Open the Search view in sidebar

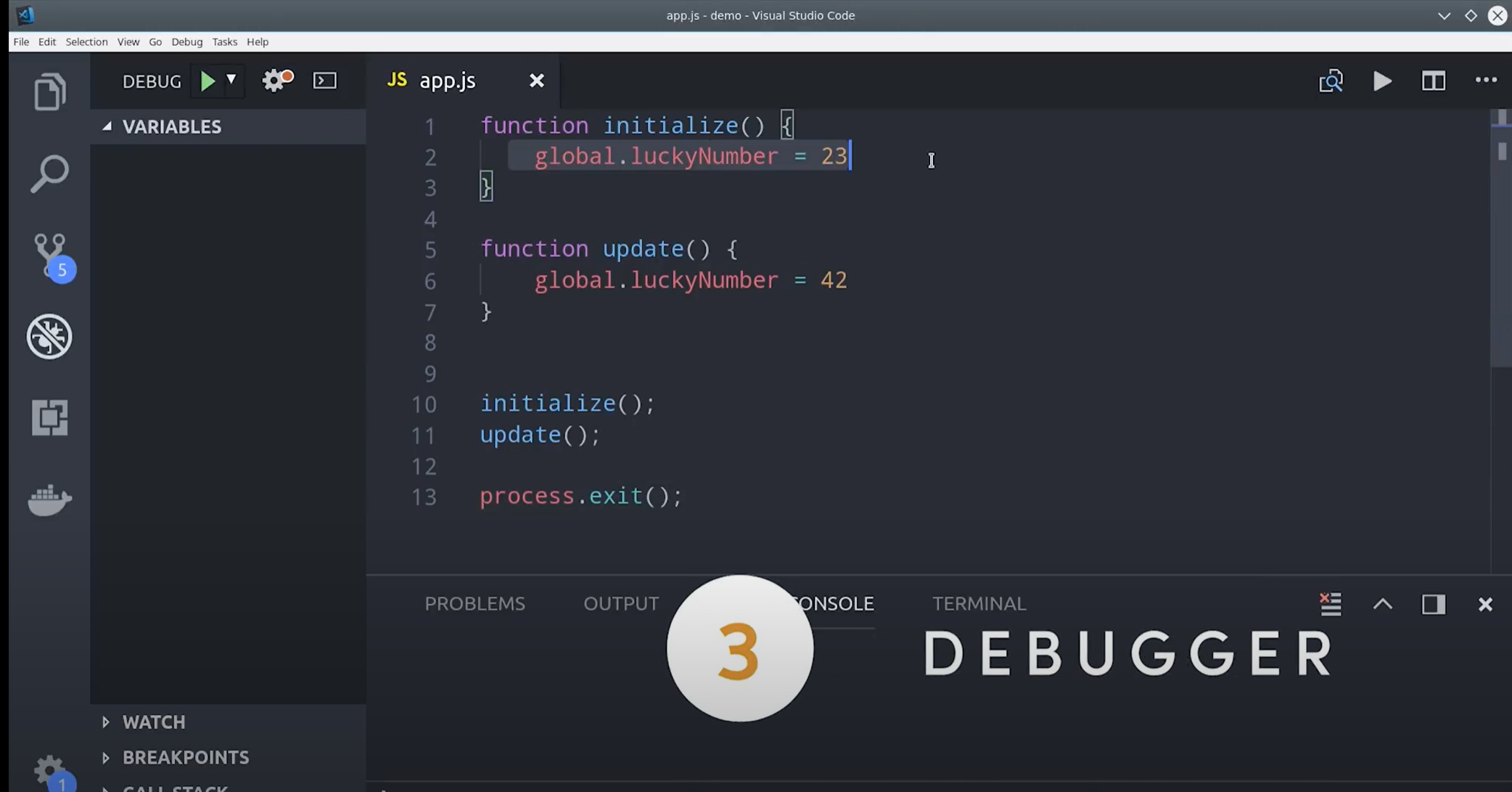click(x=49, y=174)
